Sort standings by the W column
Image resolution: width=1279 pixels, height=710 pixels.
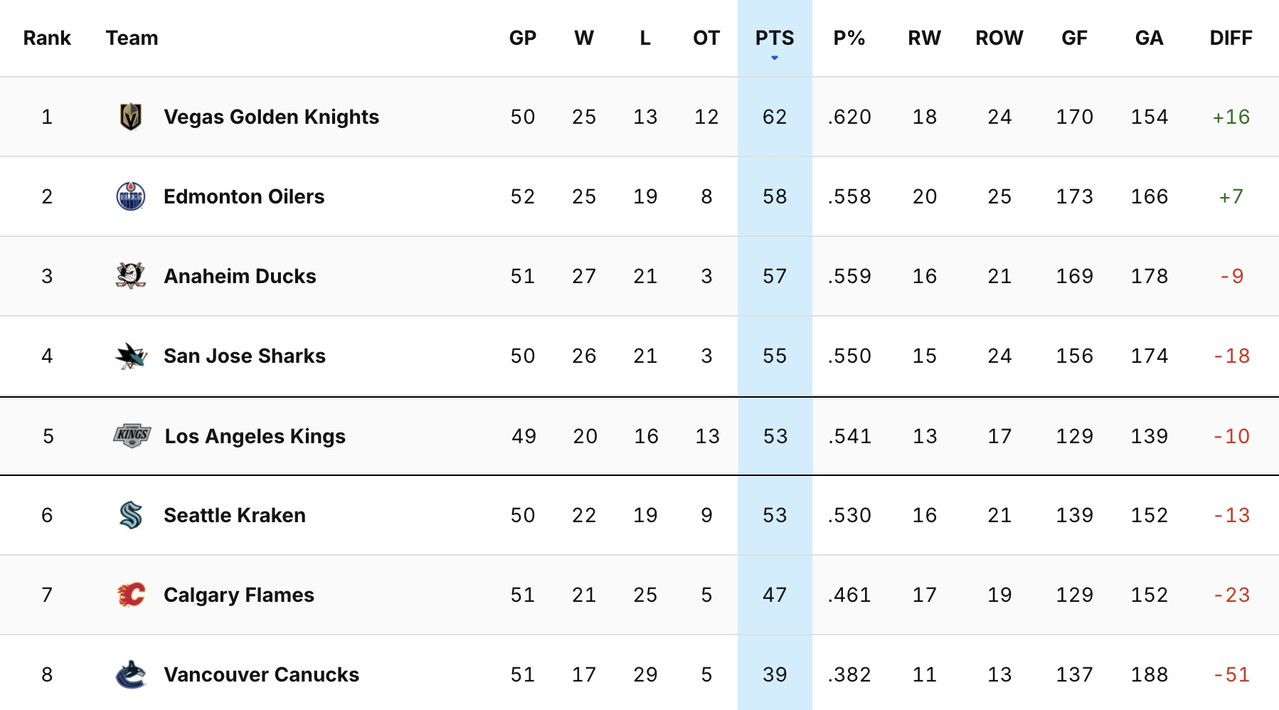tap(584, 38)
